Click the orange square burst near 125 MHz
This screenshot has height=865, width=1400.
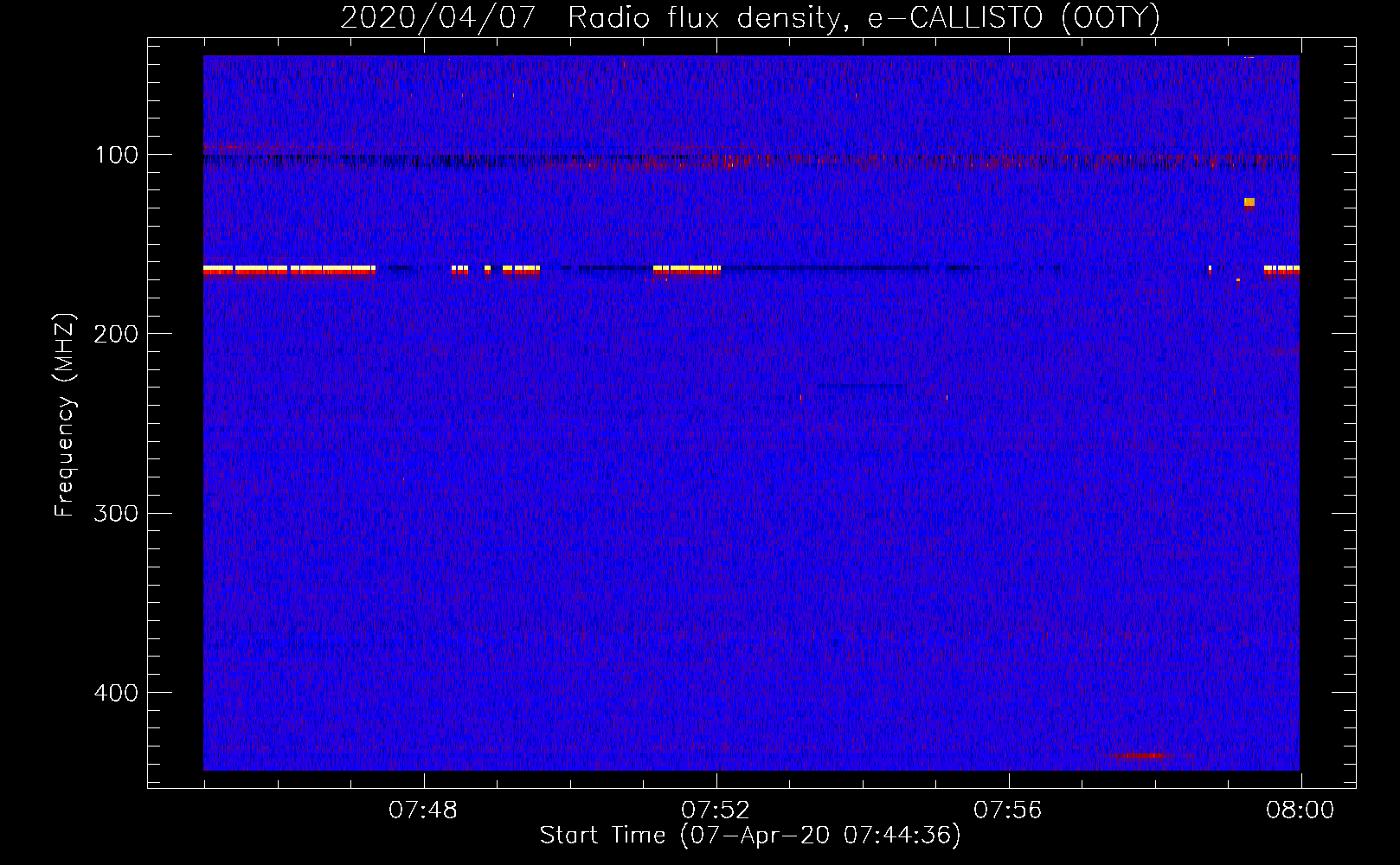pyautogui.click(x=1249, y=202)
